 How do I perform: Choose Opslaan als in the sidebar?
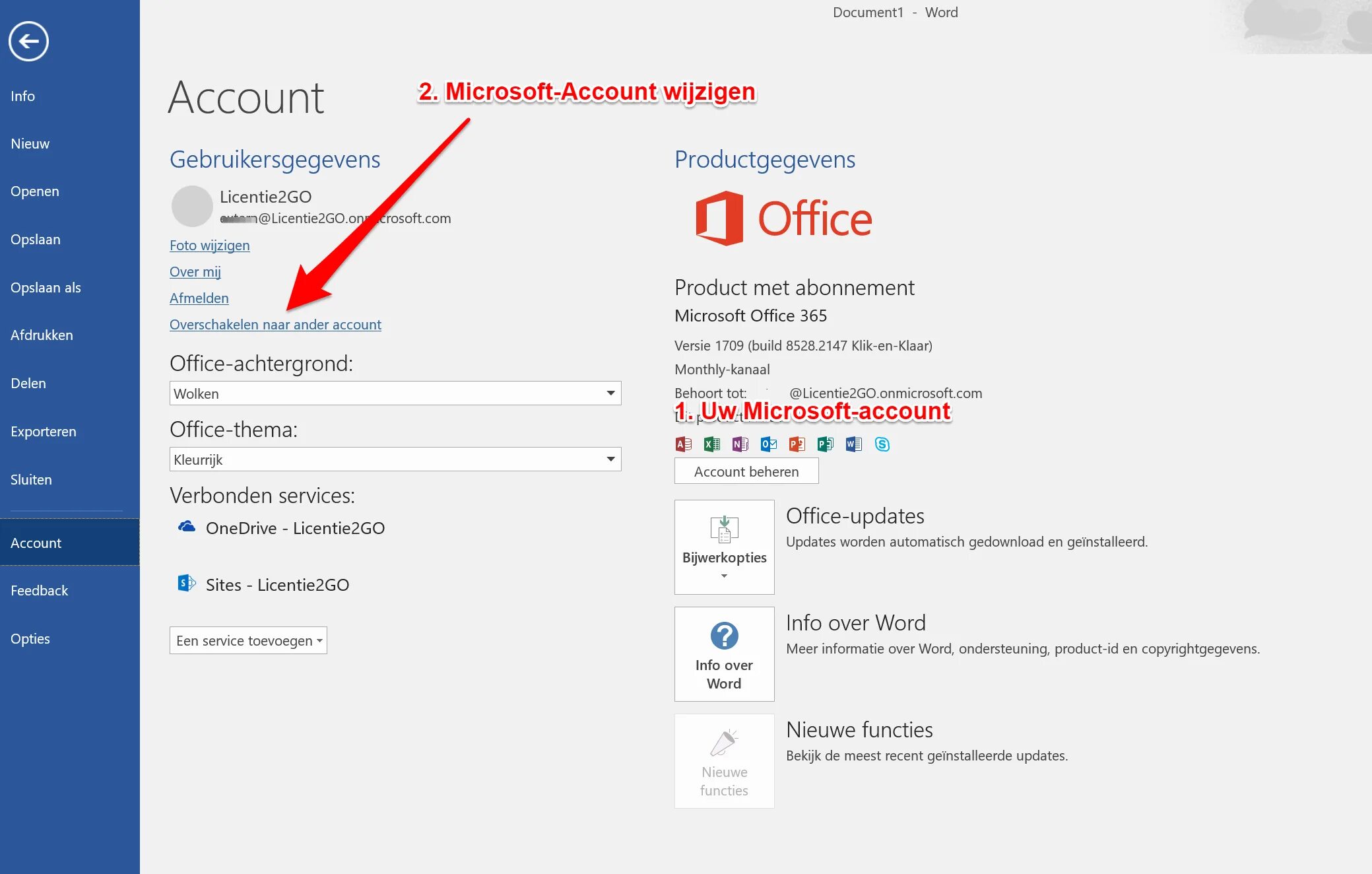point(69,288)
